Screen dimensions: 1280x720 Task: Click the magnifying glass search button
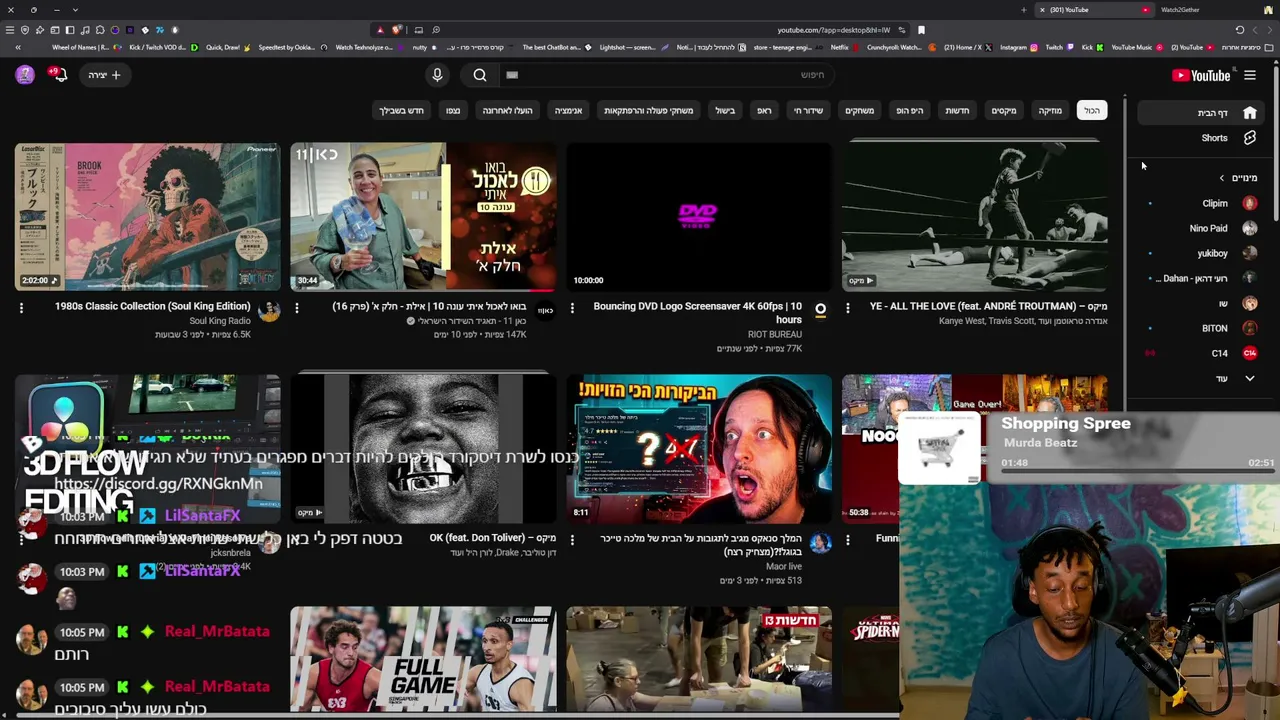tap(480, 75)
